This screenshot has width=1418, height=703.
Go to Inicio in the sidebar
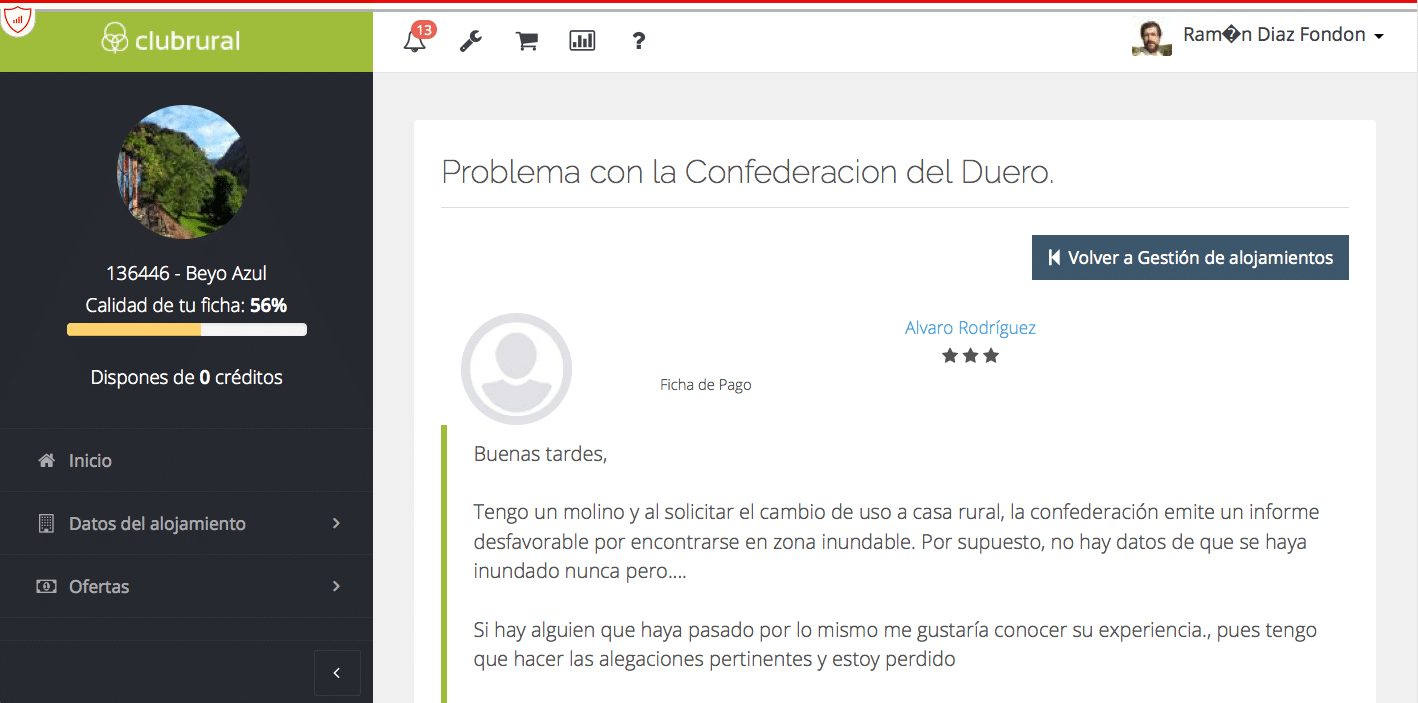[90, 461]
